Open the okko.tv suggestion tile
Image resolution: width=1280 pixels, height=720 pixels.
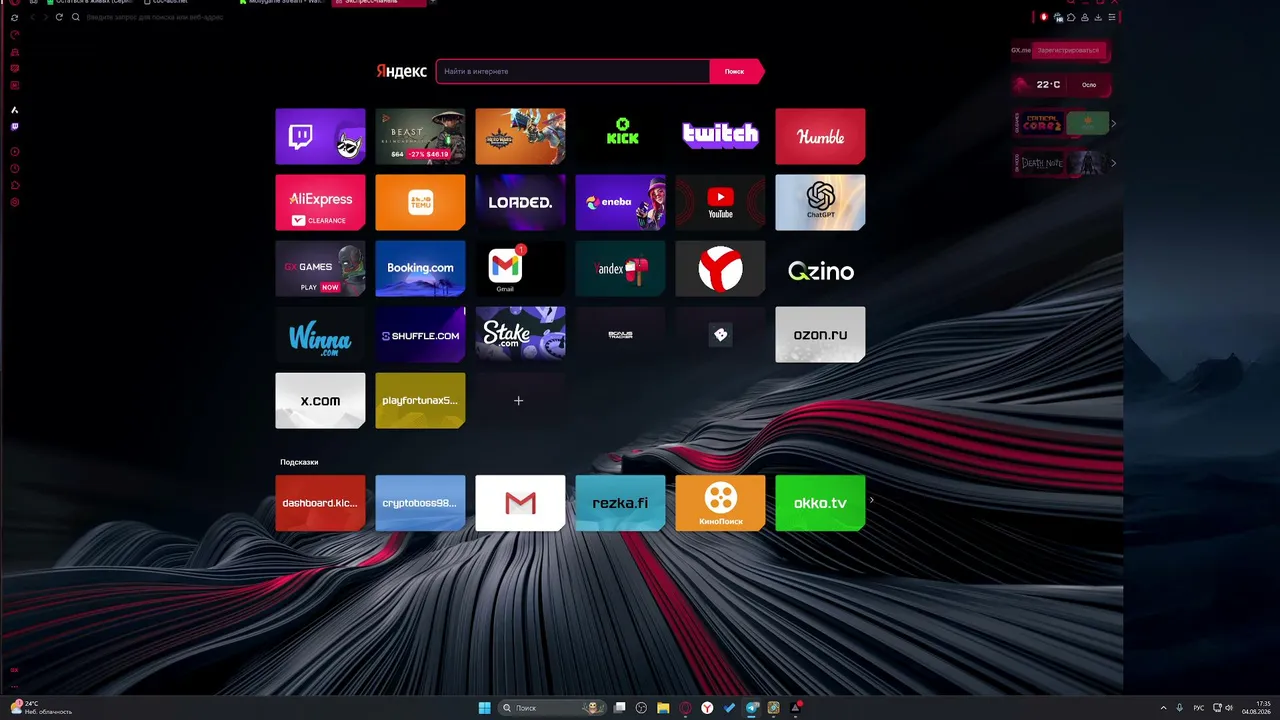[820, 503]
